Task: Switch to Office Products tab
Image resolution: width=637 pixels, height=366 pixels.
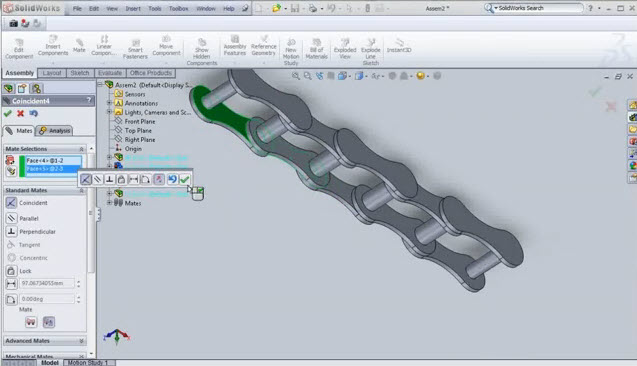Action: click(151, 73)
